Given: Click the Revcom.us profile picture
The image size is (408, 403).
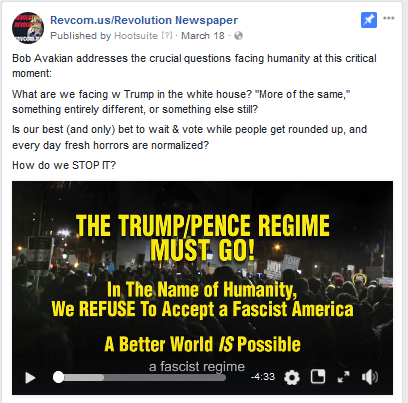Looking at the screenshot, I should pos(28,28).
